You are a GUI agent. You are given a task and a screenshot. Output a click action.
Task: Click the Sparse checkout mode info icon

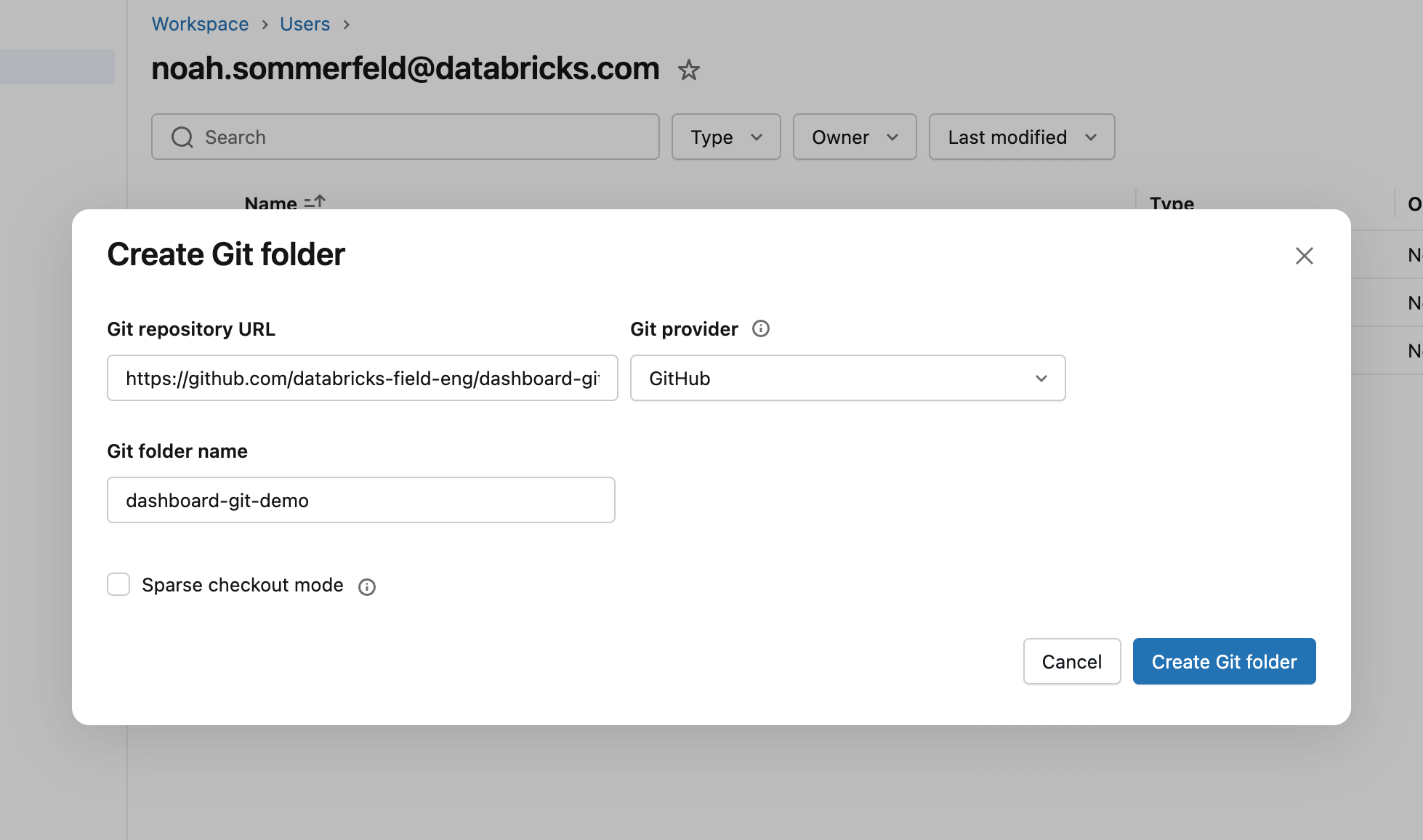click(367, 586)
